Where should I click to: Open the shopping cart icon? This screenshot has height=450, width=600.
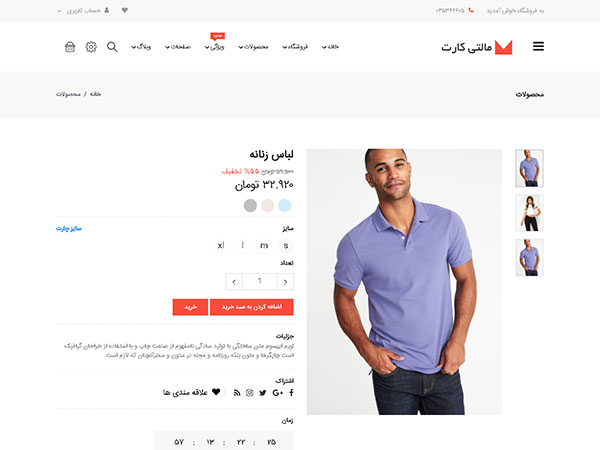(x=70, y=47)
